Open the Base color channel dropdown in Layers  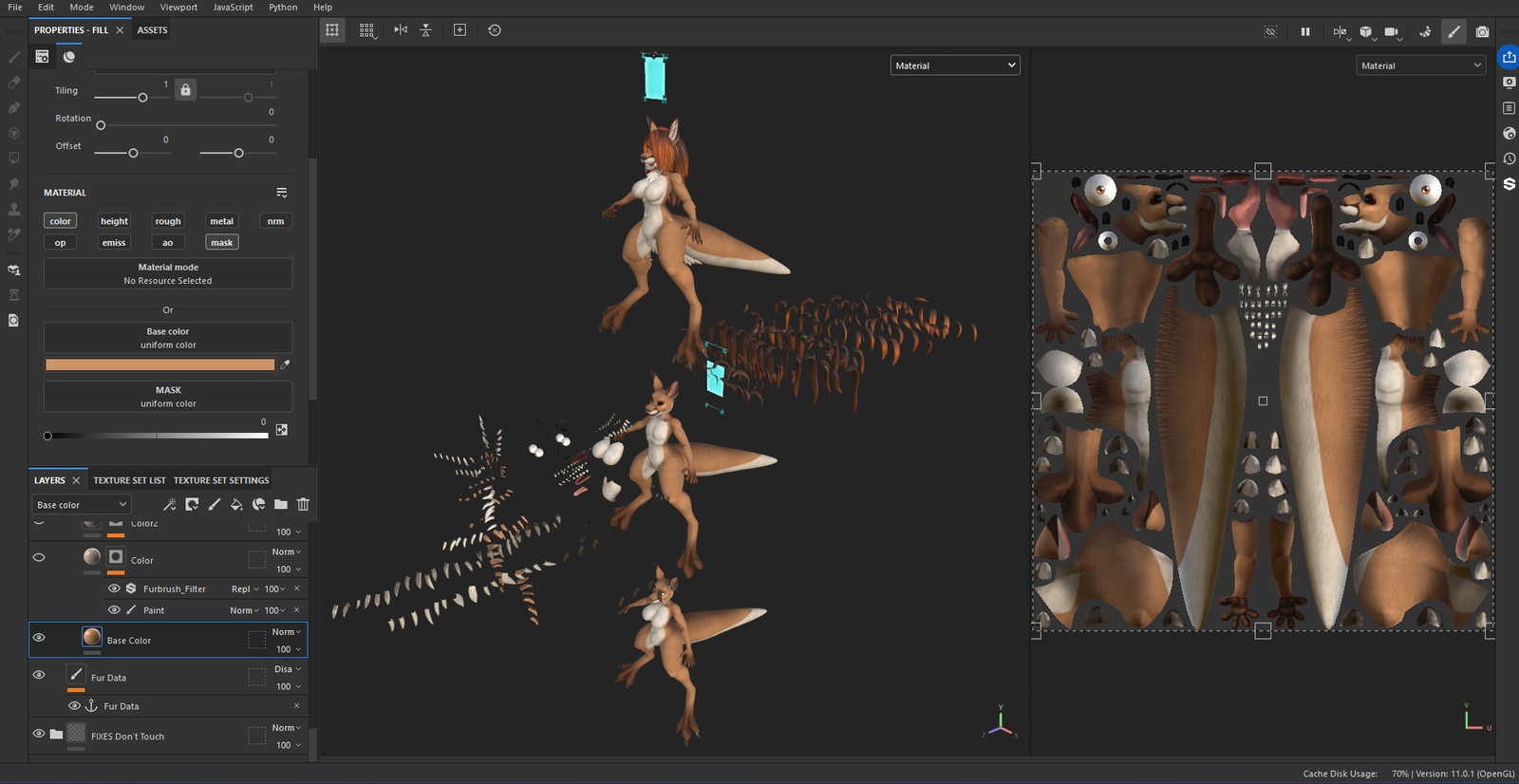(x=82, y=505)
